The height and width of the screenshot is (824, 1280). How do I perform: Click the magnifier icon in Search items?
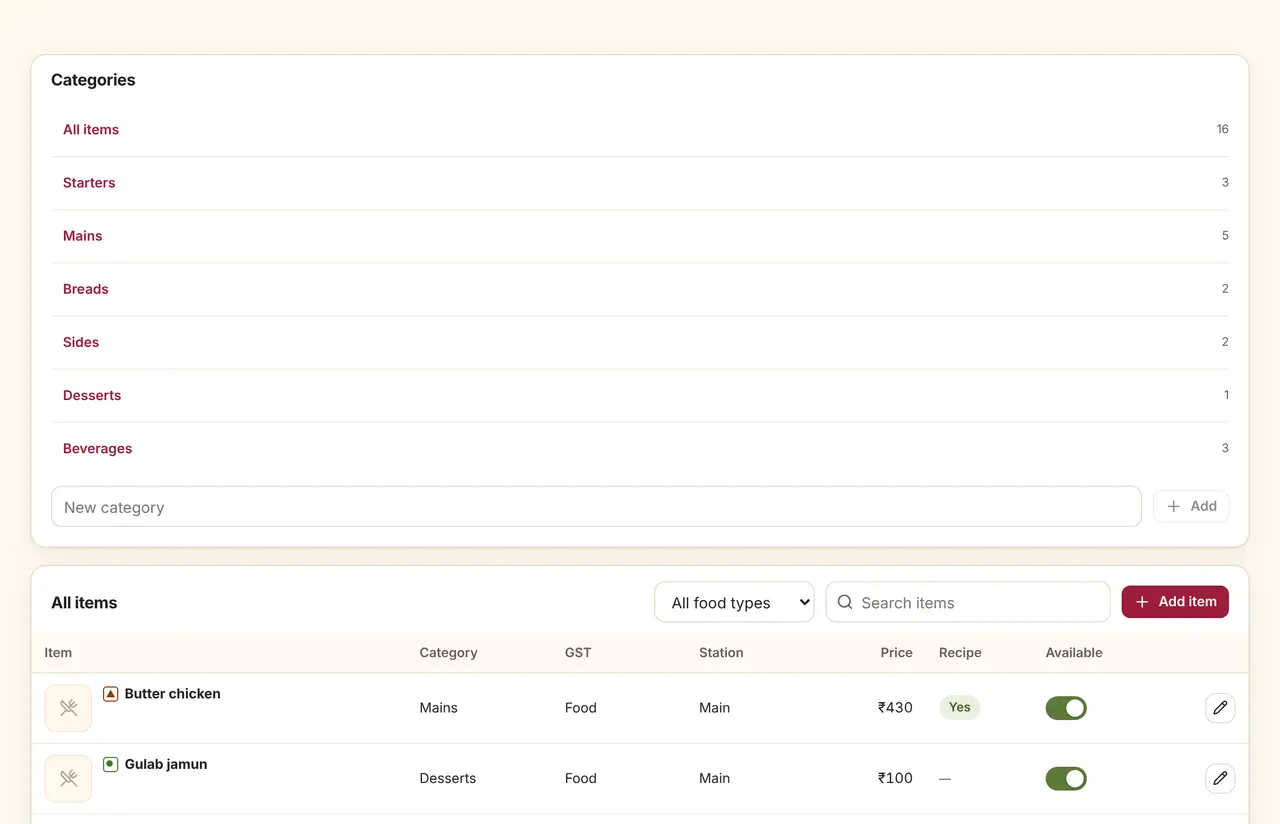tap(845, 602)
